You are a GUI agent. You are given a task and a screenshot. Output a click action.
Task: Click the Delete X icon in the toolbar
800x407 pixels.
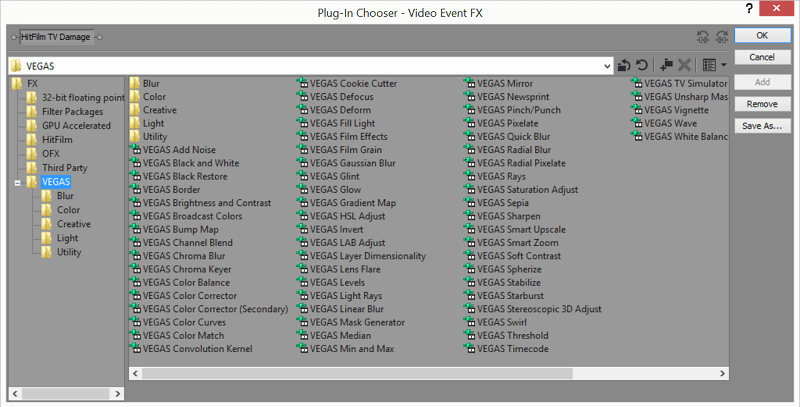(x=684, y=65)
